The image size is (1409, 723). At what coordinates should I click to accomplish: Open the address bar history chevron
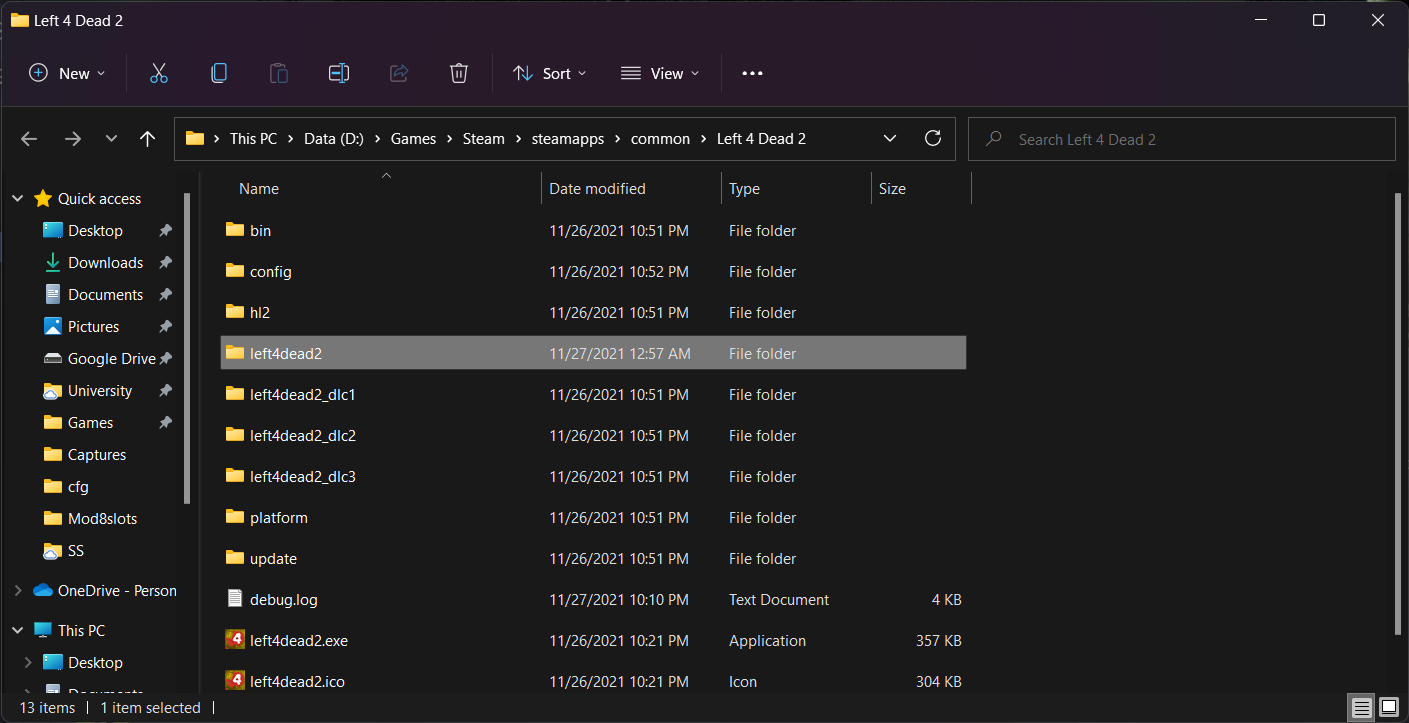[x=889, y=138]
